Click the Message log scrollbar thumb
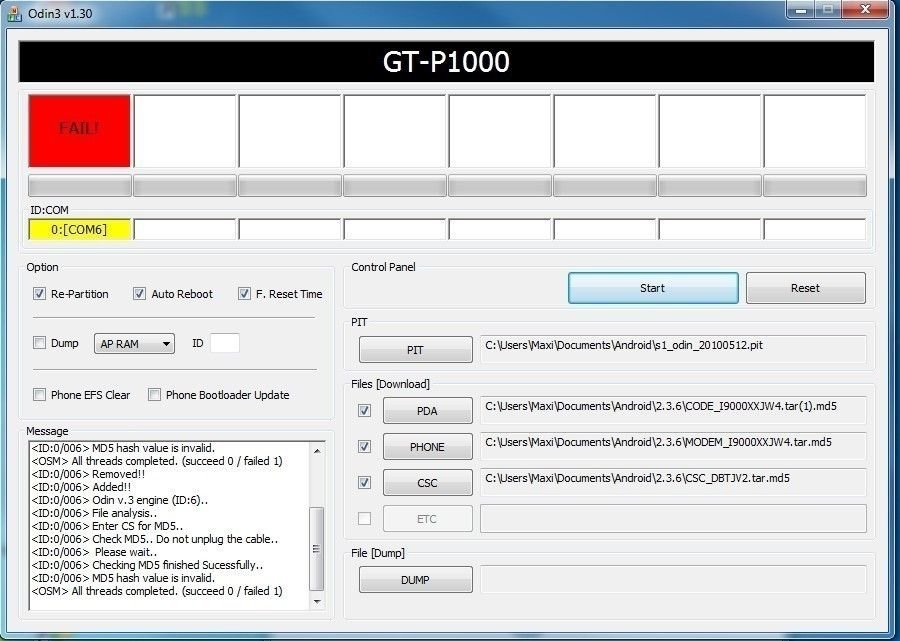 point(316,549)
